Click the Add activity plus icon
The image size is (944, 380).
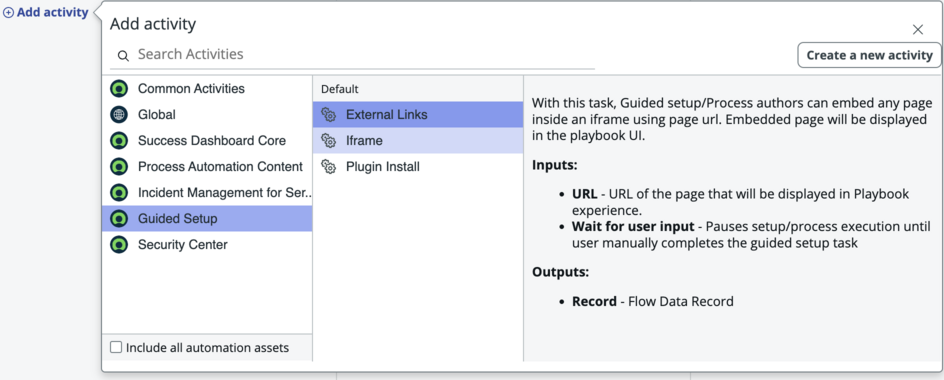click(9, 13)
